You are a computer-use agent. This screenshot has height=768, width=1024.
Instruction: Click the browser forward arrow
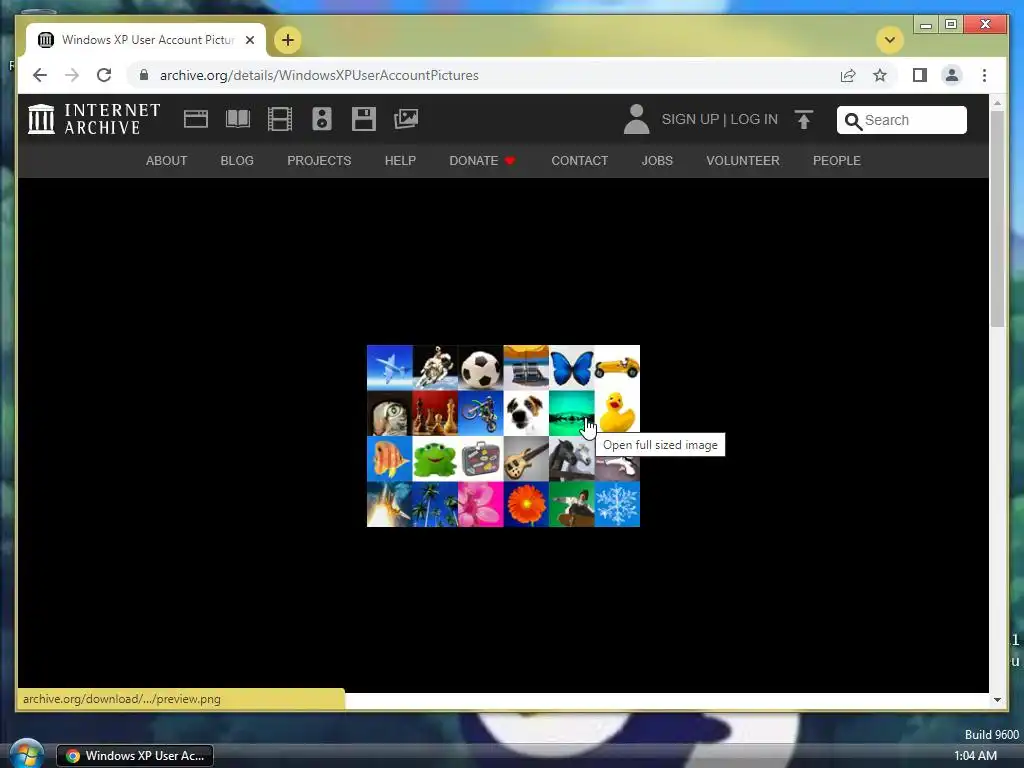(x=72, y=75)
